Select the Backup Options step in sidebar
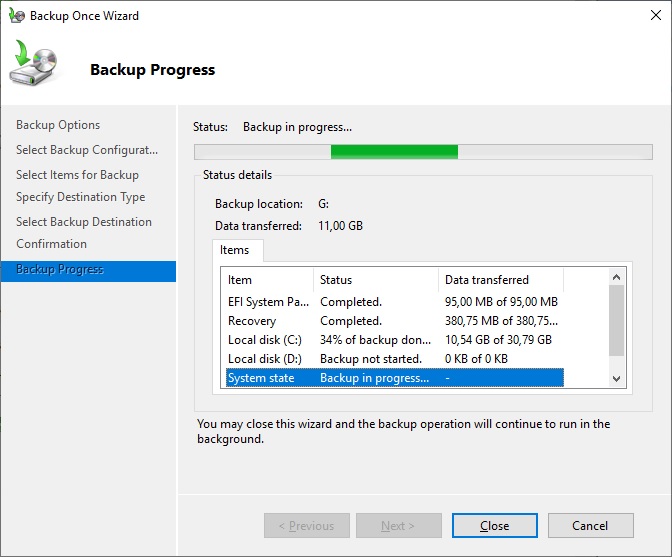The width and height of the screenshot is (672, 557). point(58,125)
